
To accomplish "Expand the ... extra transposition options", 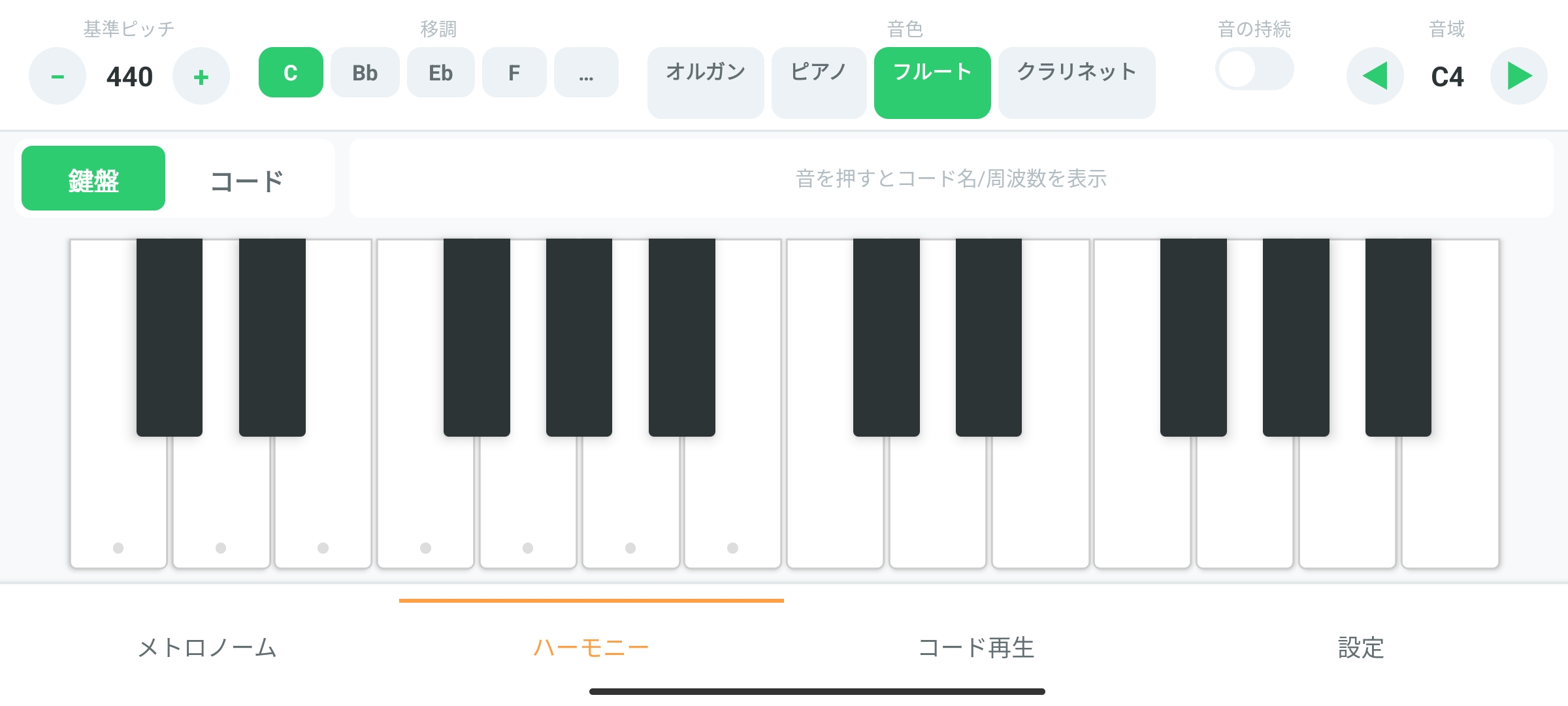I will (585, 73).
